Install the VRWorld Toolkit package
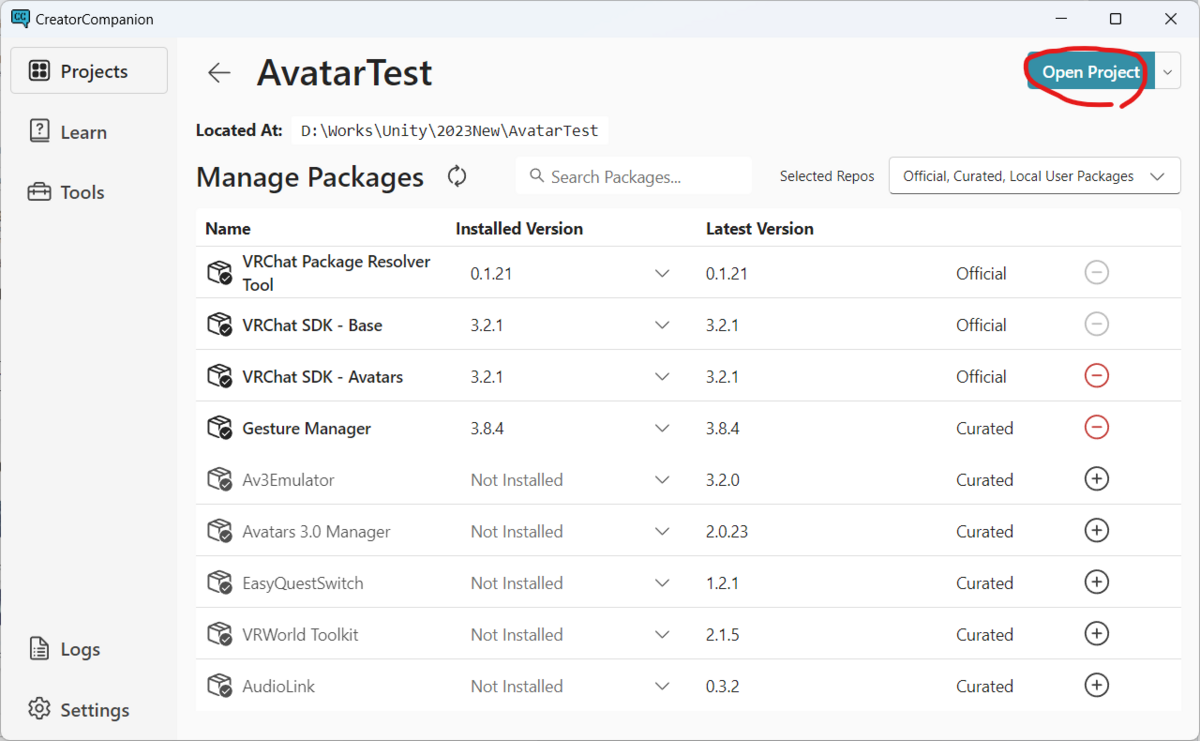This screenshot has height=741, width=1200. pos(1096,634)
